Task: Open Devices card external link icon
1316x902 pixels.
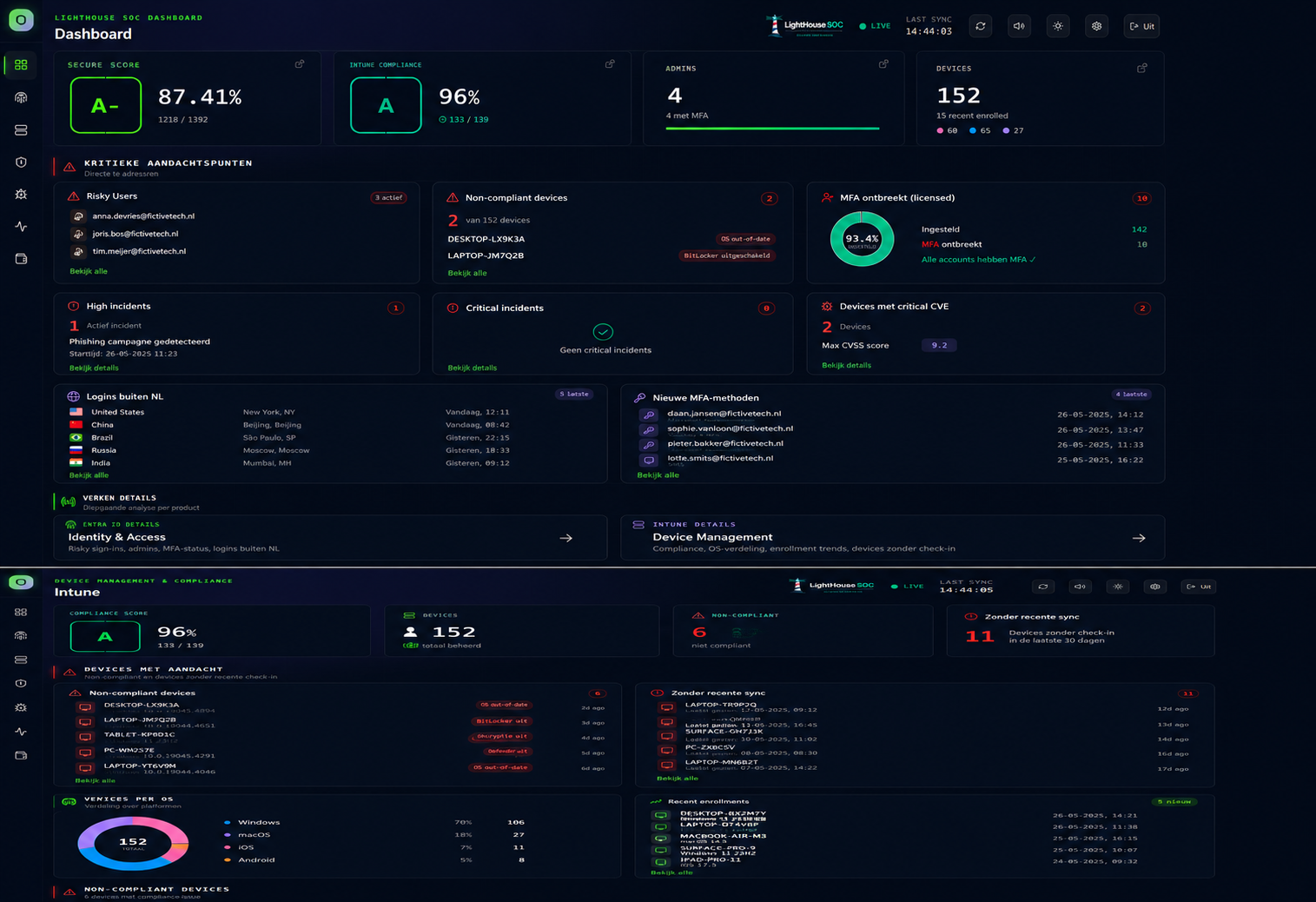Action: click(x=1142, y=68)
